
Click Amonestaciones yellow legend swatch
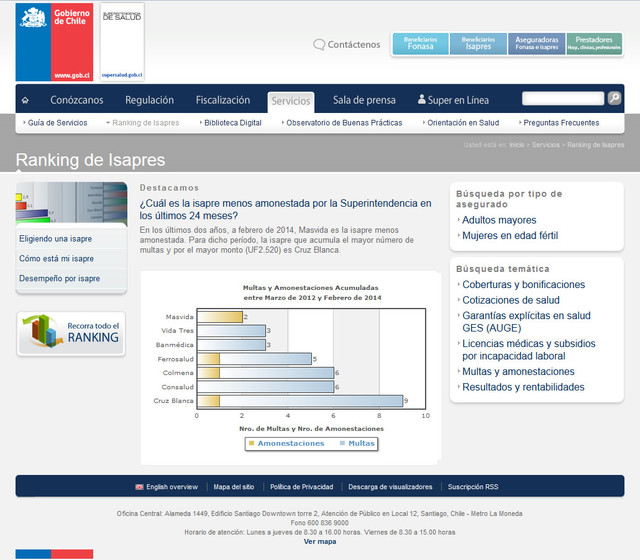pyautogui.click(x=251, y=443)
